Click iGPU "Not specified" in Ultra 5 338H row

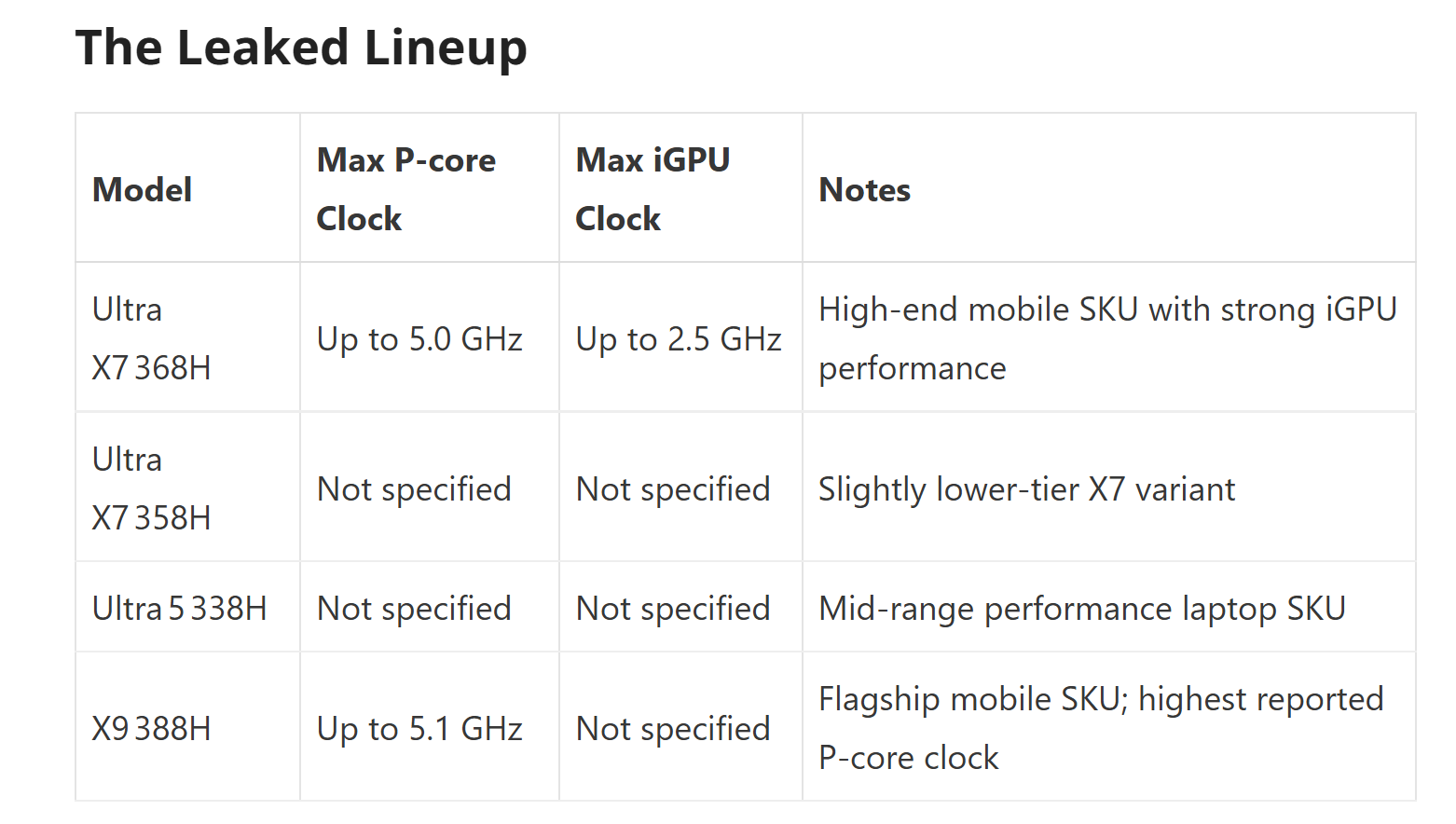(673, 609)
